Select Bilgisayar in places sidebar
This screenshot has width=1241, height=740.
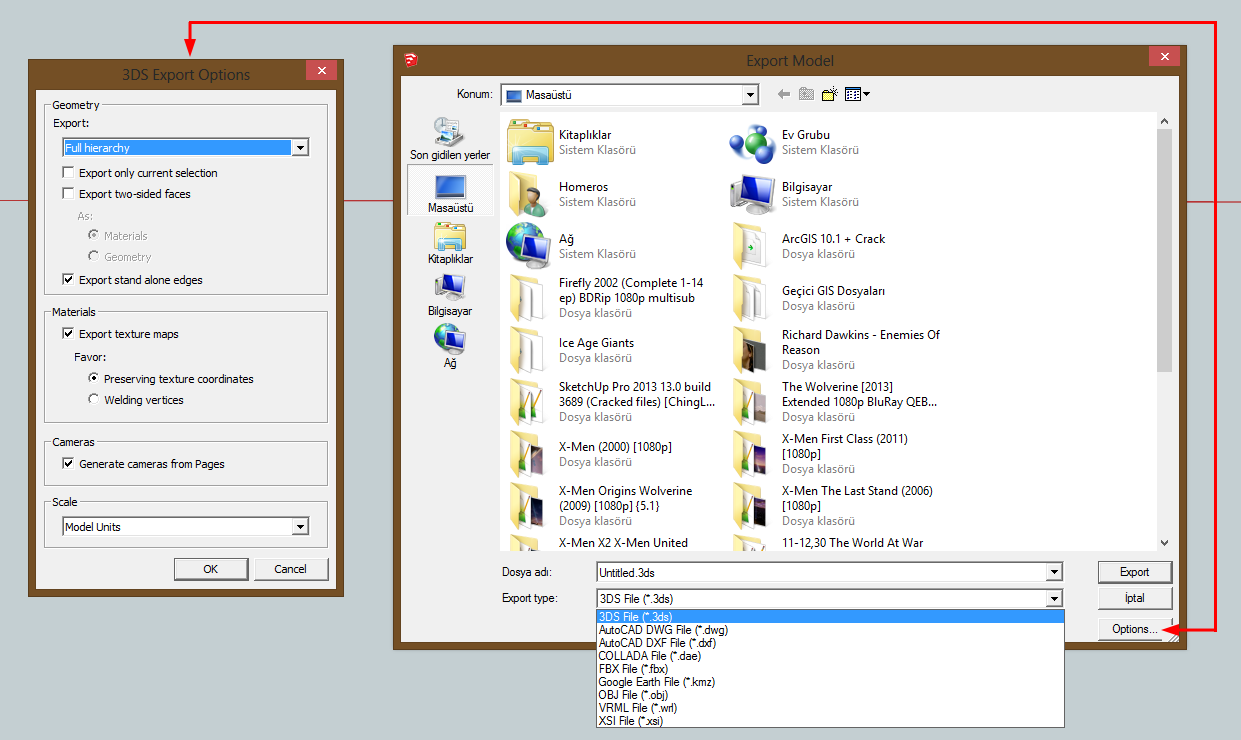coord(450,295)
